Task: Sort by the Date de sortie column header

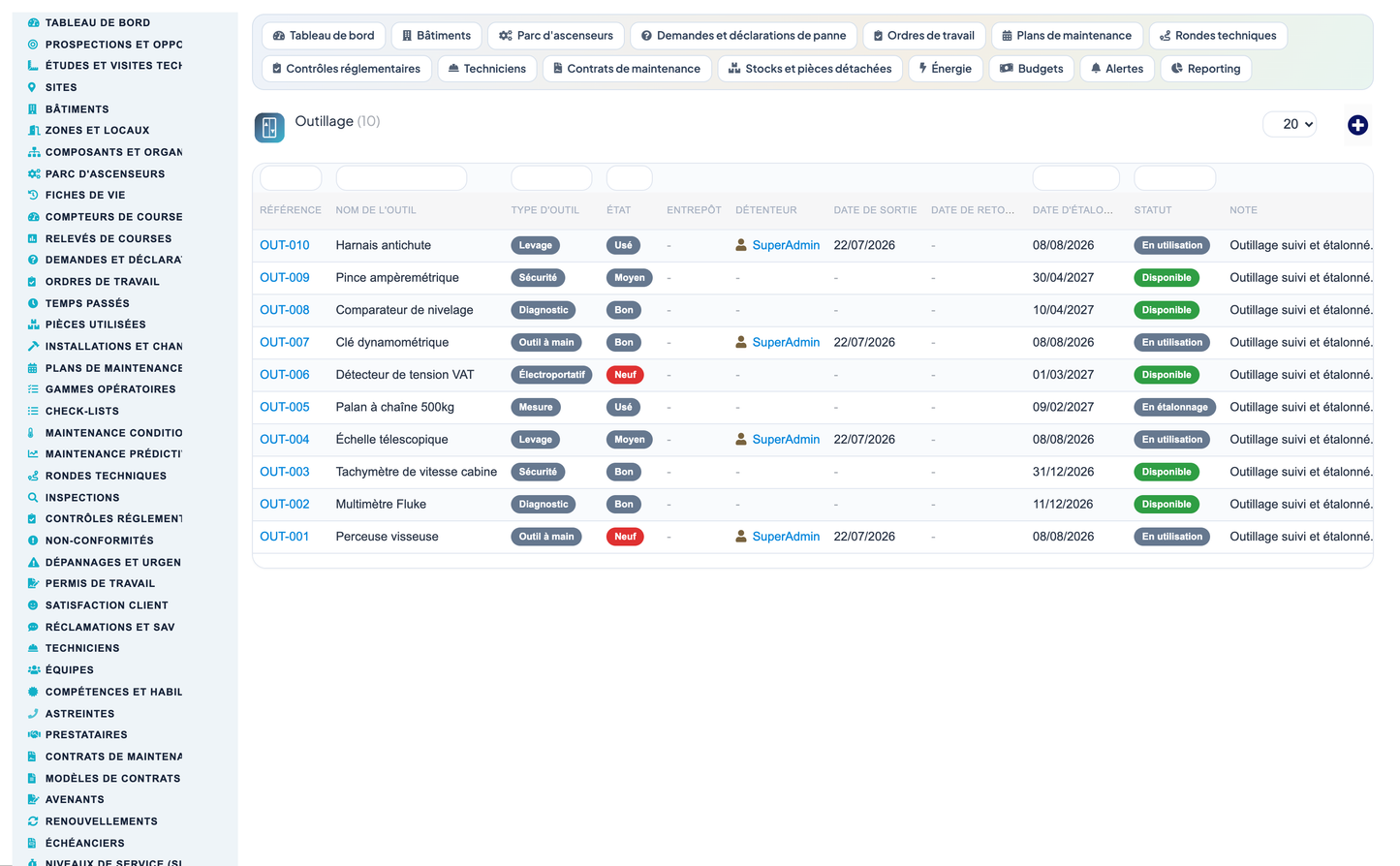Action: pyautogui.click(x=875, y=210)
